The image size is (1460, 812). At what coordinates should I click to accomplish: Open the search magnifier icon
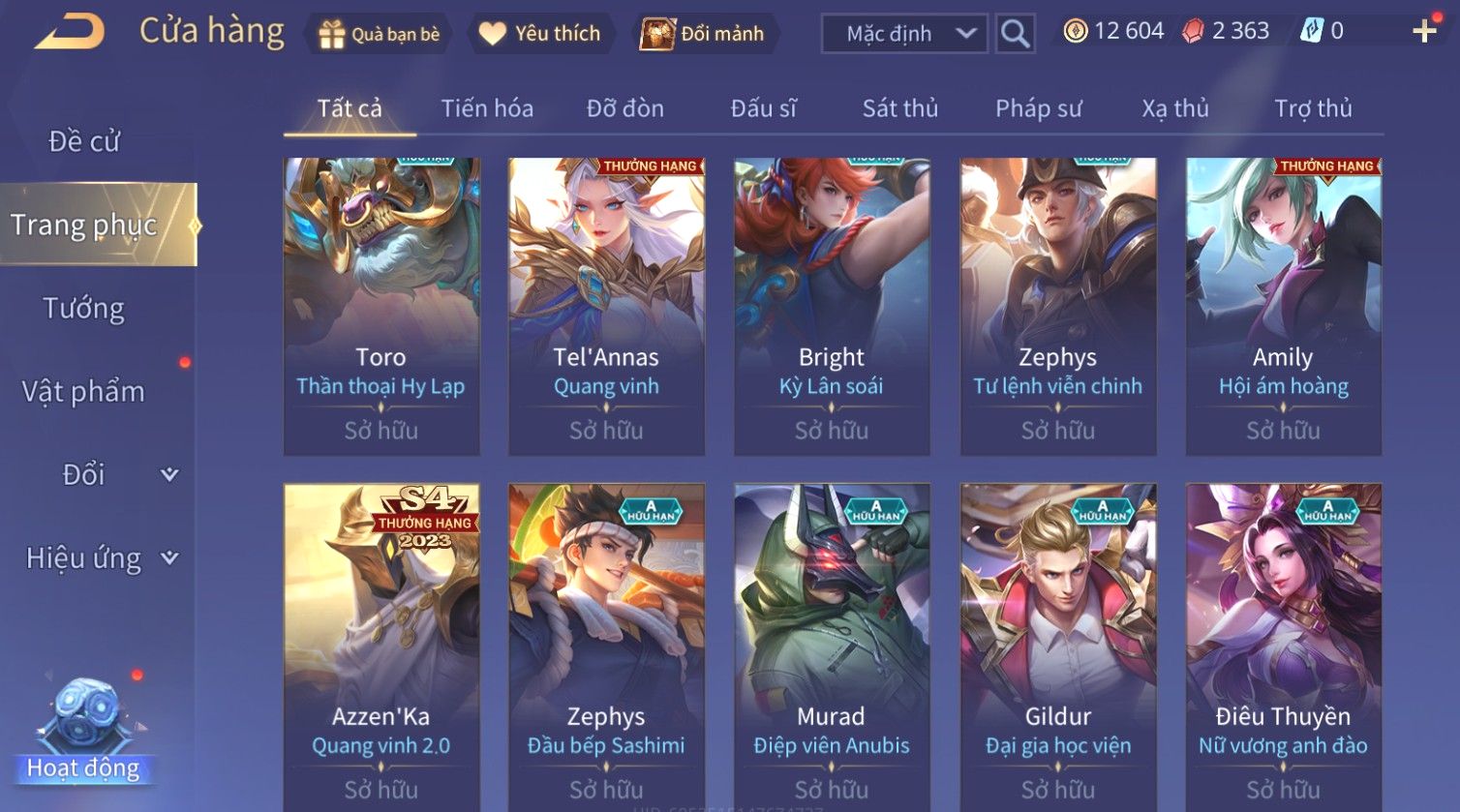tap(1015, 34)
